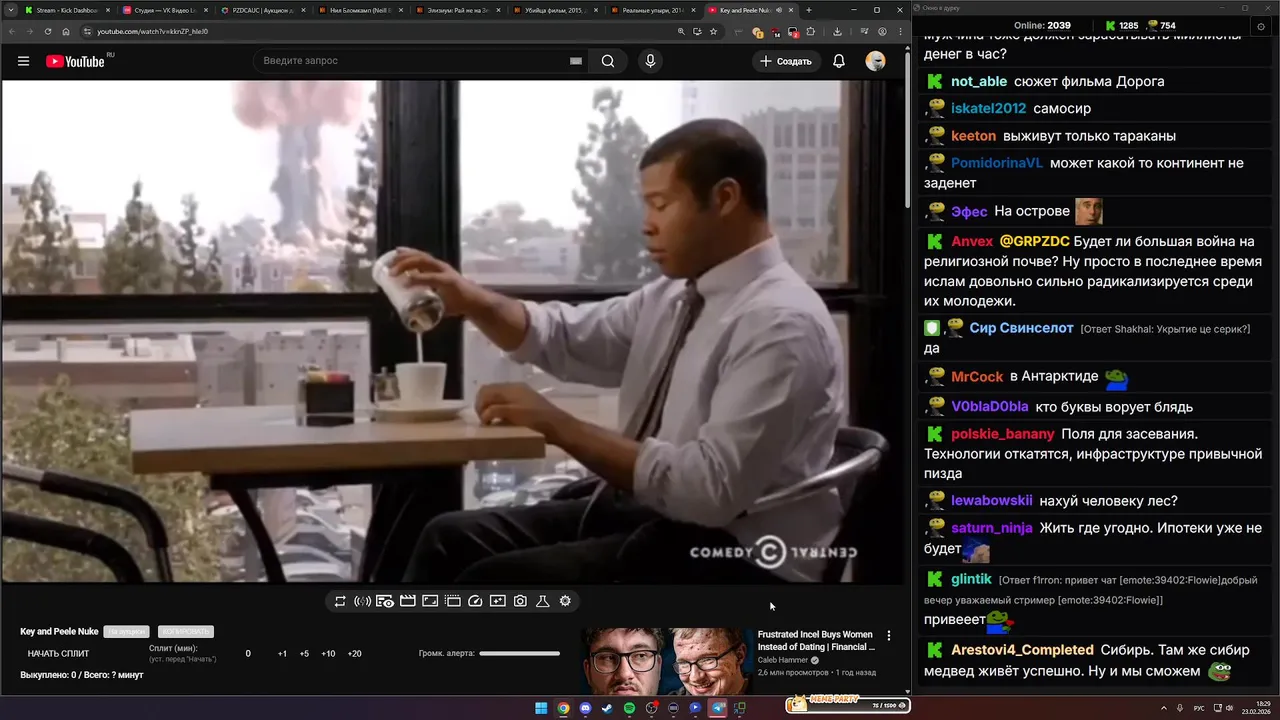The height and width of the screenshot is (720, 1280).
Task: Bookmark this page with the star icon
Action: [x=713, y=31]
